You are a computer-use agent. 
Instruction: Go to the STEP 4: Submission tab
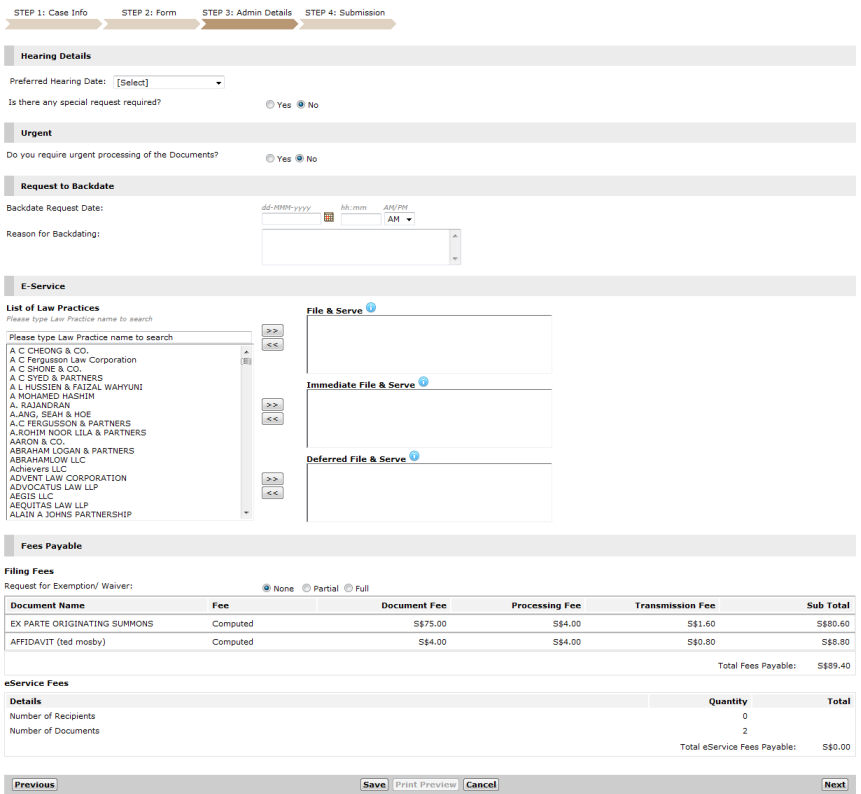pos(344,14)
